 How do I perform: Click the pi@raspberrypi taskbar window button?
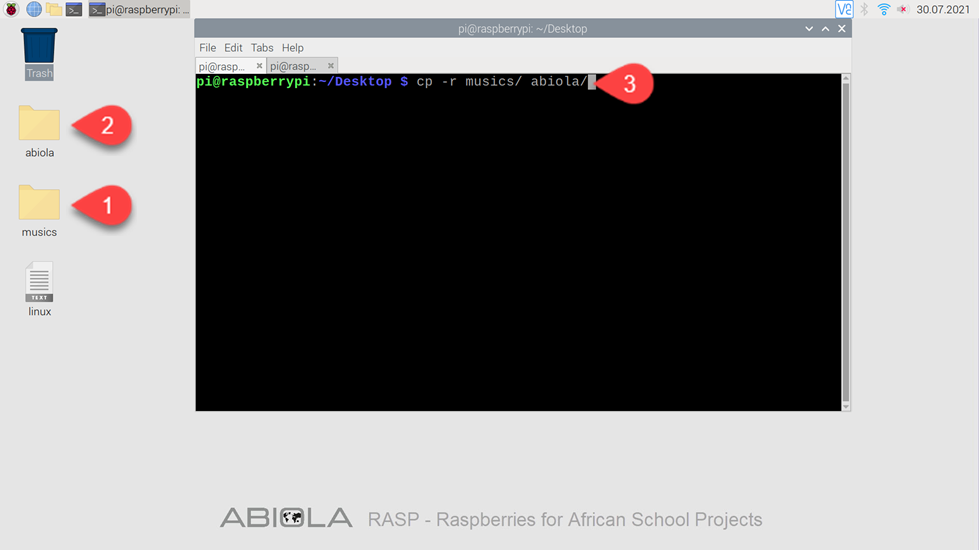139,9
